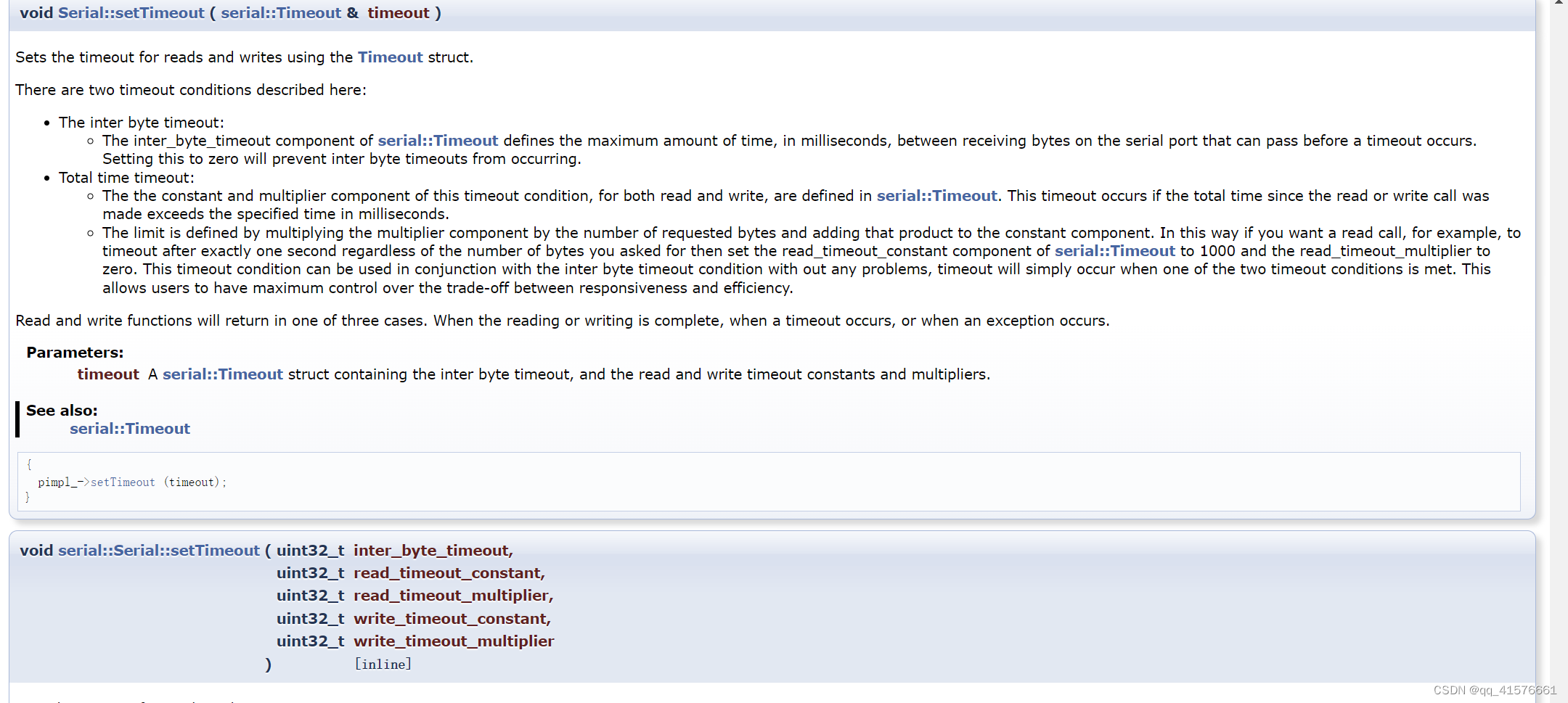Open the Timeout struct link in the description
This screenshot has width=1568, height=703.
(x=390, y=57)
